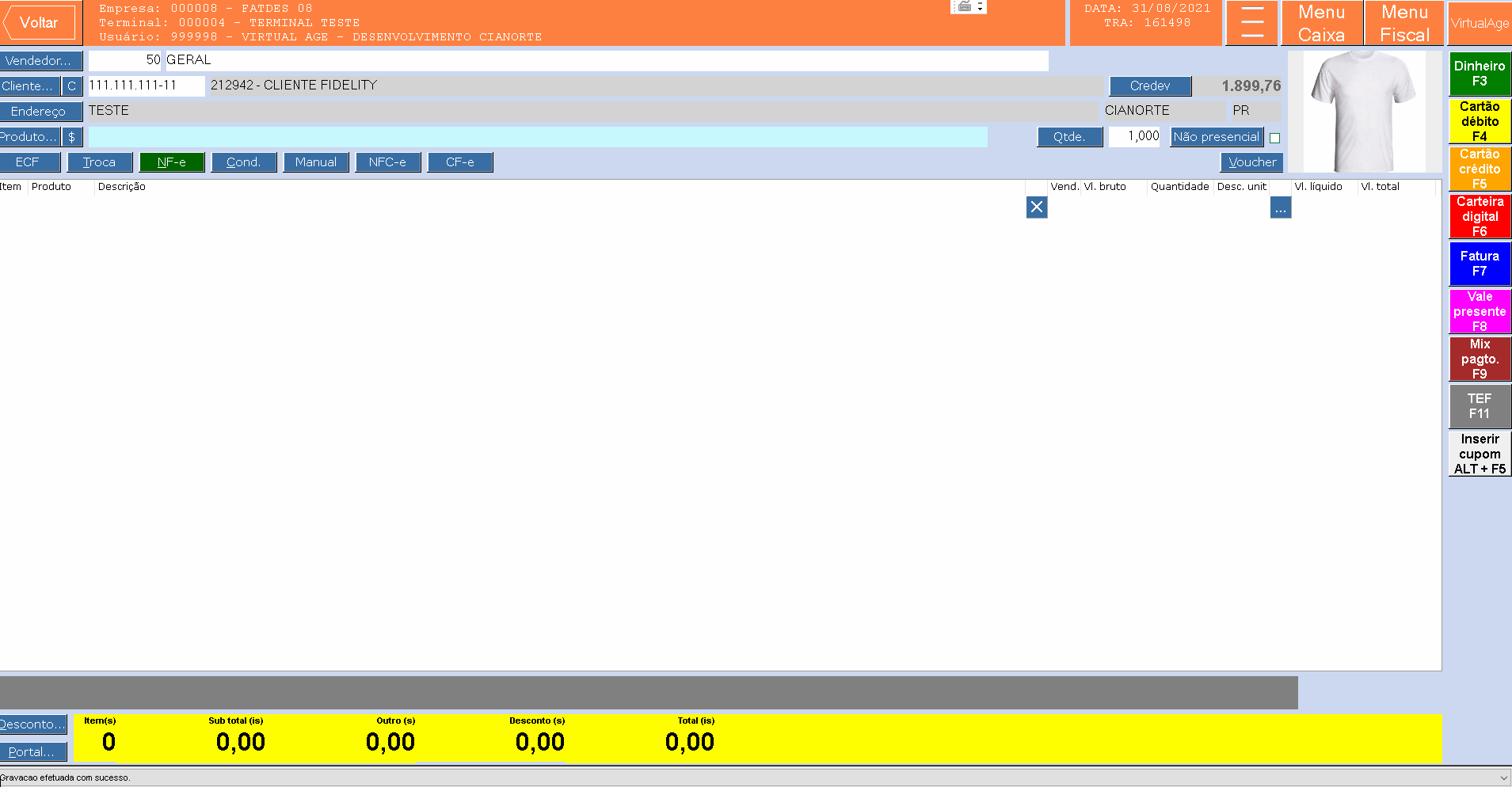Choose Fatura F7 payment
Screen dimensions: 1512x787
1480,264
